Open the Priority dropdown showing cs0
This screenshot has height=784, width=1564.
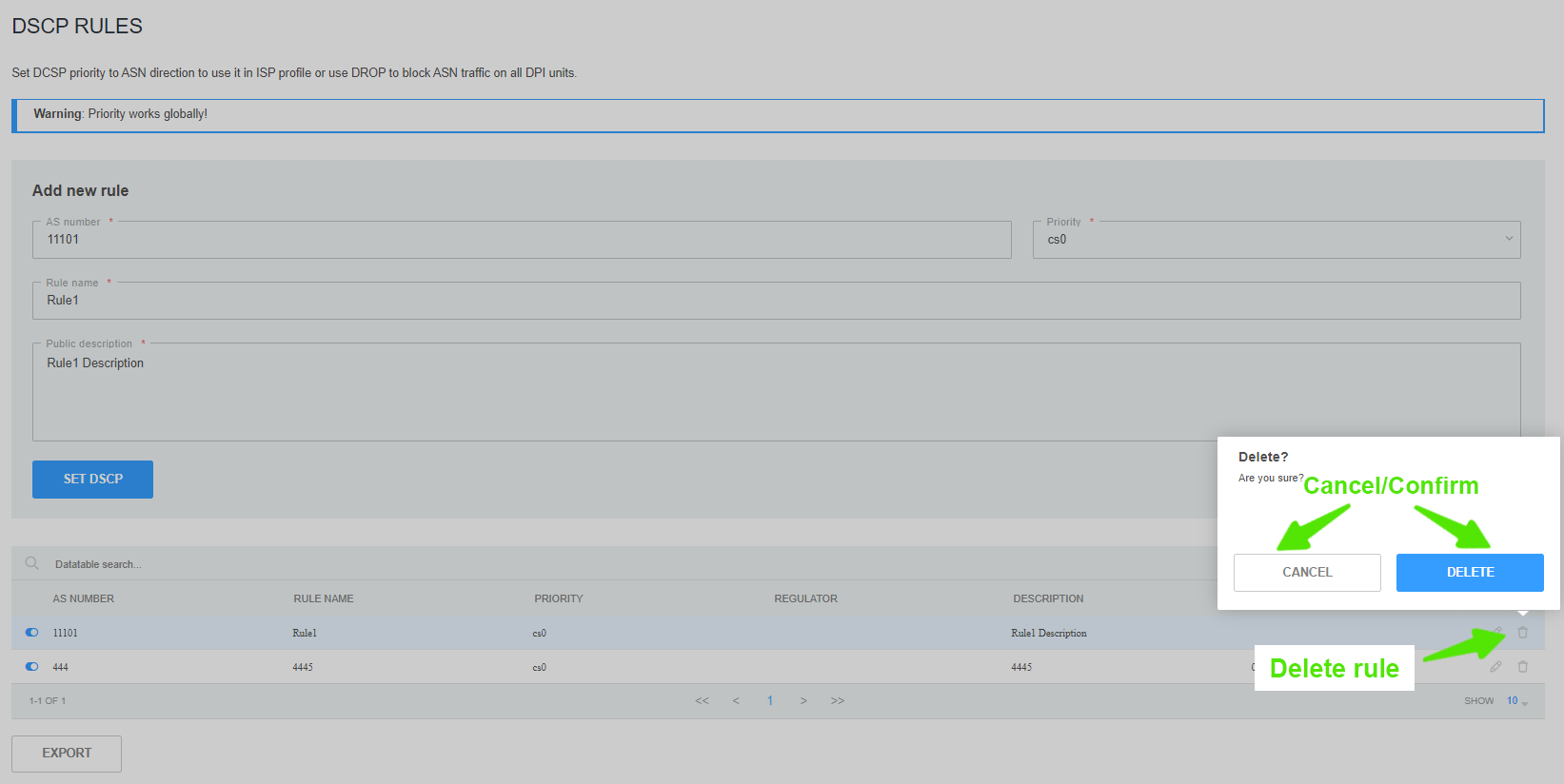click(1276, 240)
